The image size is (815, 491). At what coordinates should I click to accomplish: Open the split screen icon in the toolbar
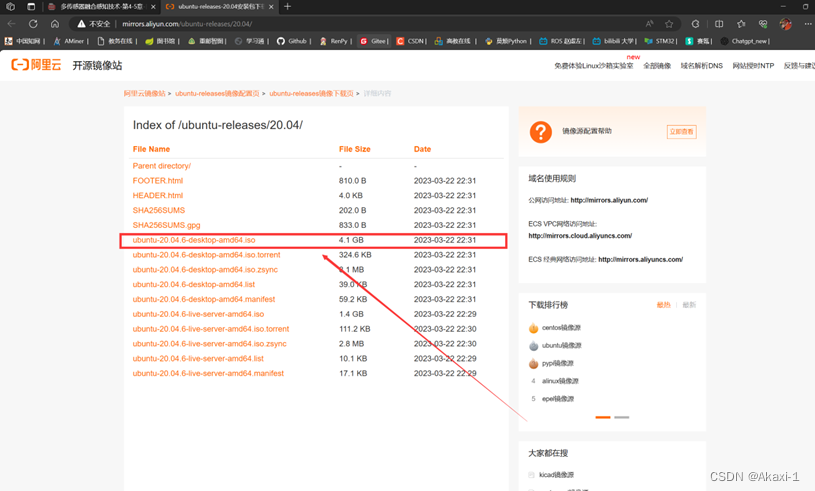click(x=719, y=24)
